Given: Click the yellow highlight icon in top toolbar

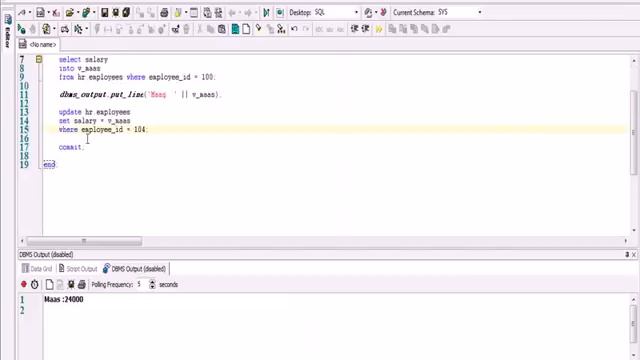Looking at the screenshot, I should [x=178, y=13].
